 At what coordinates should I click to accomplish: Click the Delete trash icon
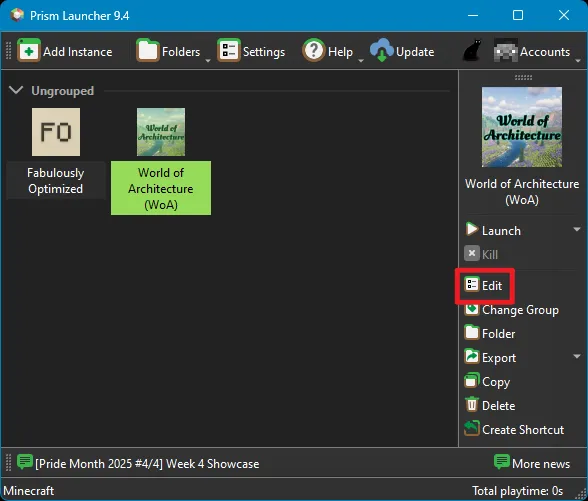pyautogui.click(x=472, y=405)
